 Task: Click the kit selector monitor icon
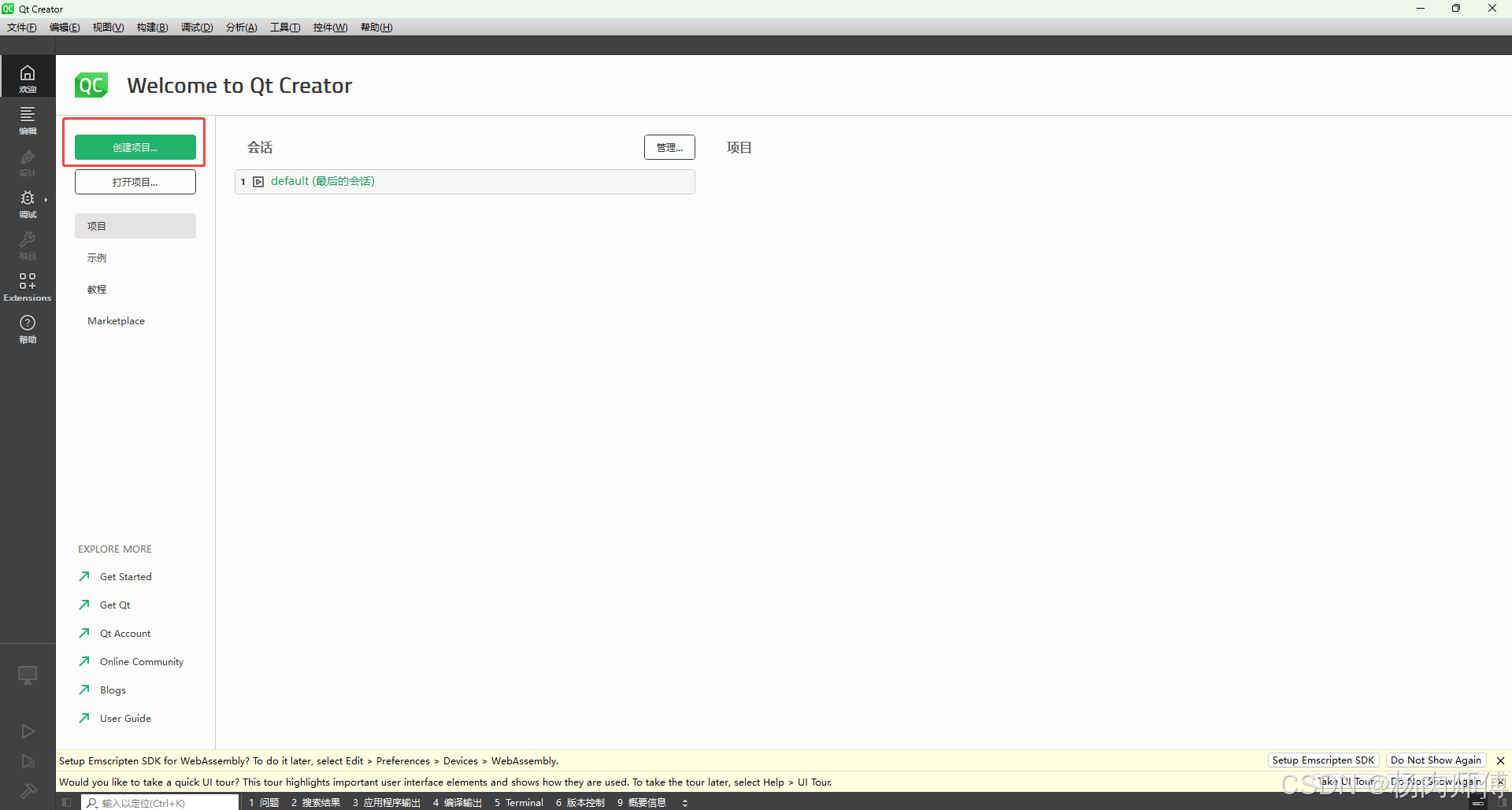28,675
